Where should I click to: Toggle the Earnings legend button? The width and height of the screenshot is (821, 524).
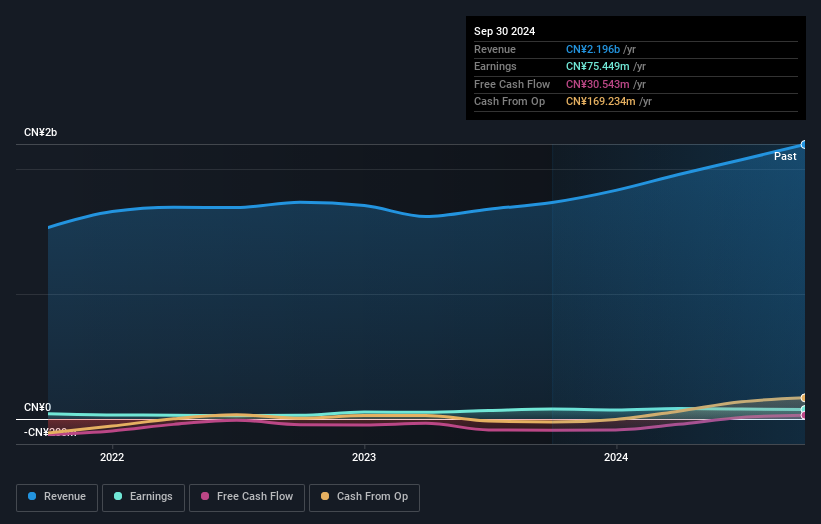(143, 497)
